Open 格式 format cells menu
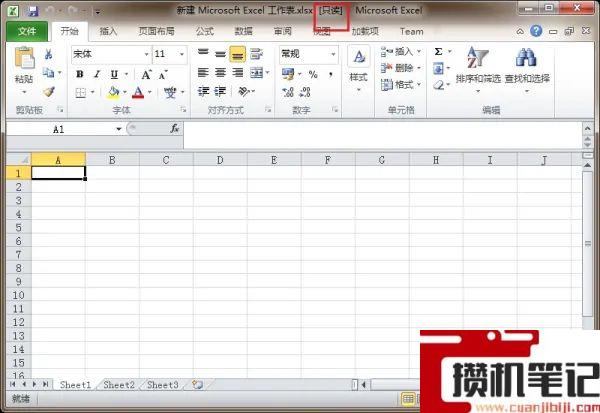 click(400, 85)
